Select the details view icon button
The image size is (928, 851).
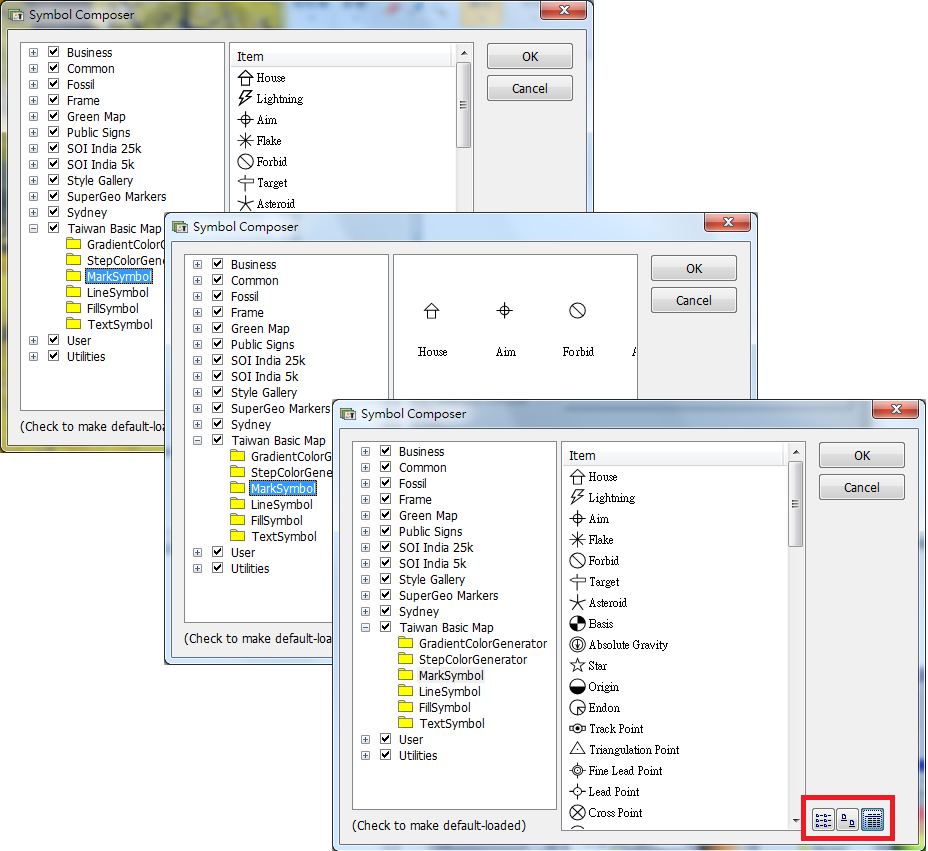pos(872,821)
